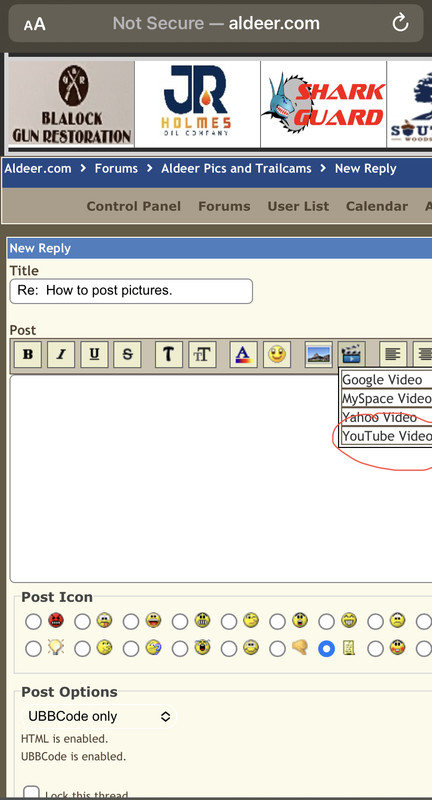Select the big toothy grin post icon

pos(326,621)
